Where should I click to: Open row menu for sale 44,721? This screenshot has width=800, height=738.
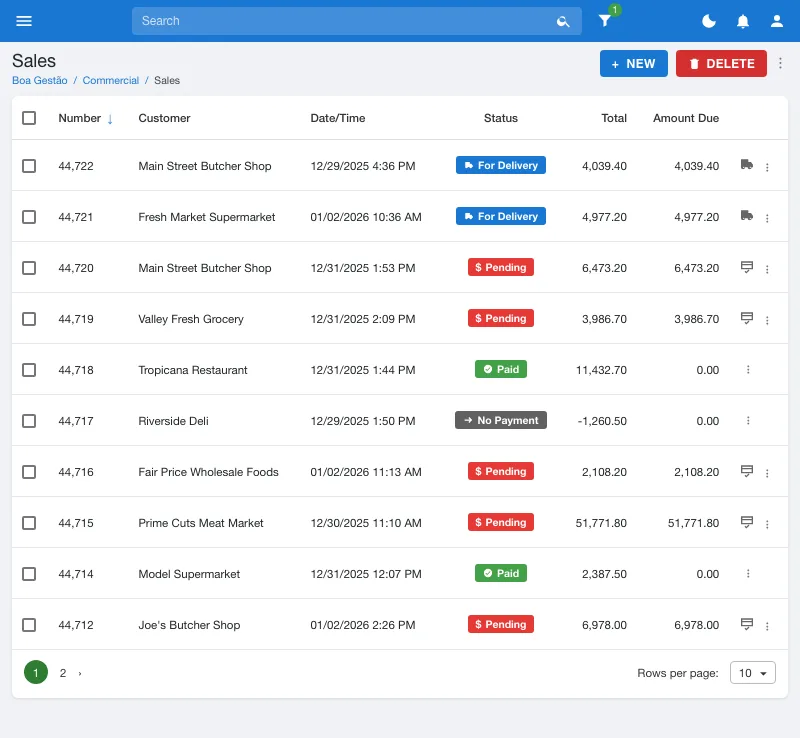click(x=767, y=218)
